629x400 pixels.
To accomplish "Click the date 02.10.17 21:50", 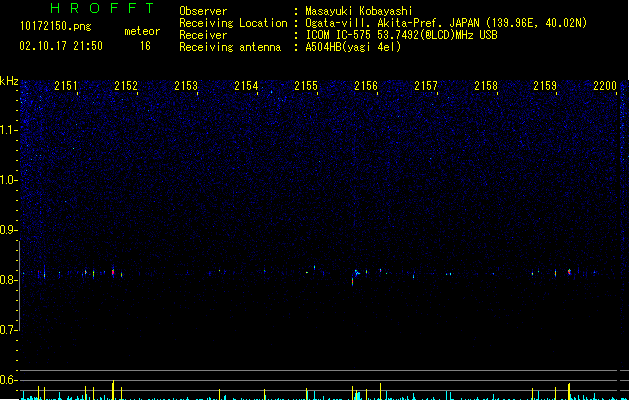I will 61,46.
